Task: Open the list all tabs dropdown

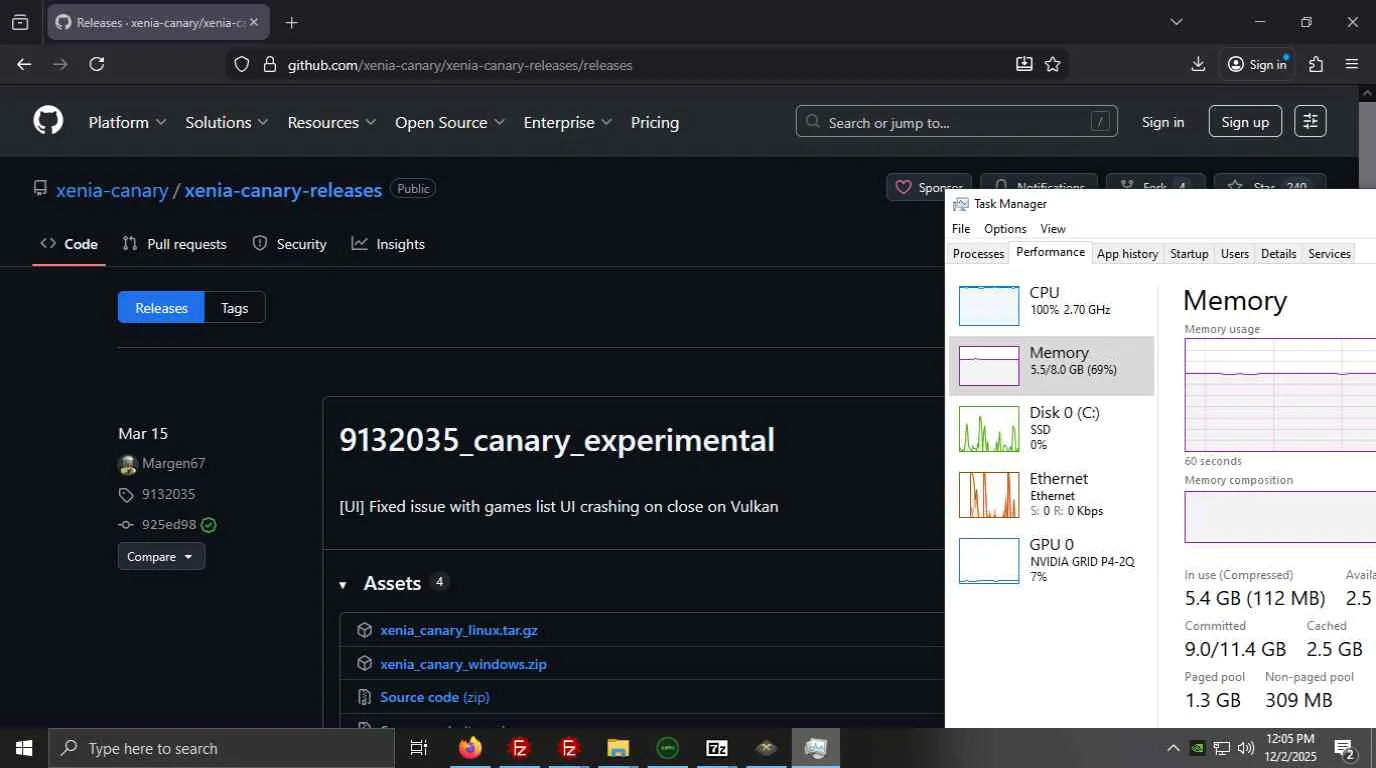Action: click(x=1176, y=22)
